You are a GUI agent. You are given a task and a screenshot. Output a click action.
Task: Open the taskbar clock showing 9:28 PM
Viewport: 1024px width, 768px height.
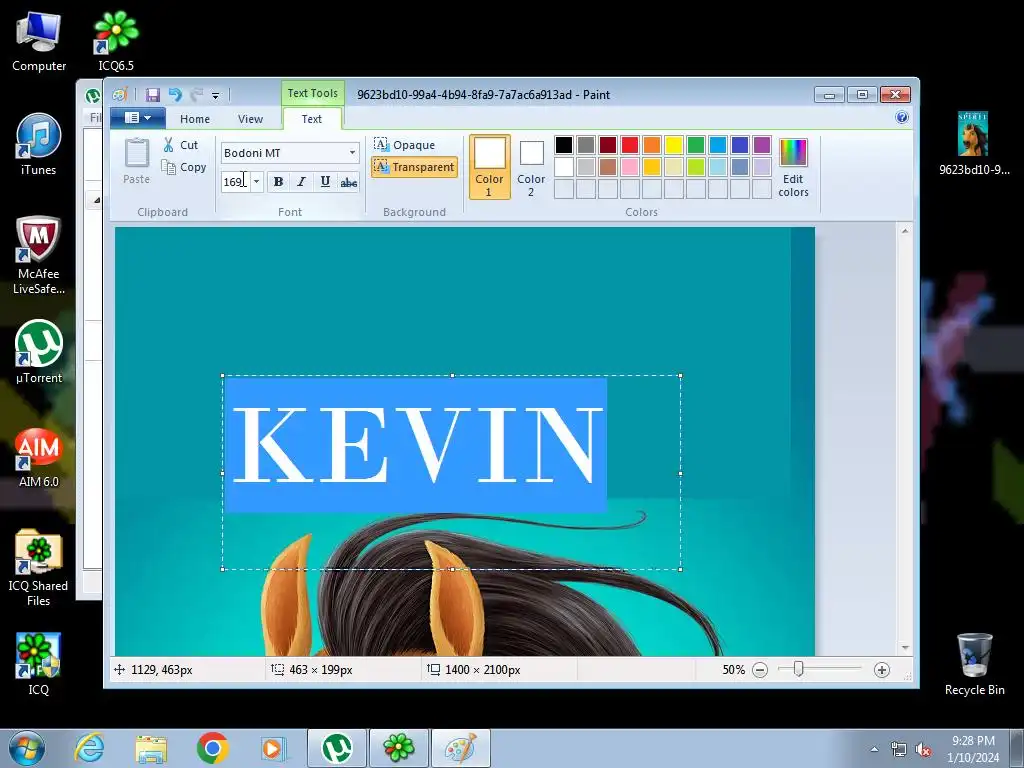pyautogui.click(x=973, y=749)
